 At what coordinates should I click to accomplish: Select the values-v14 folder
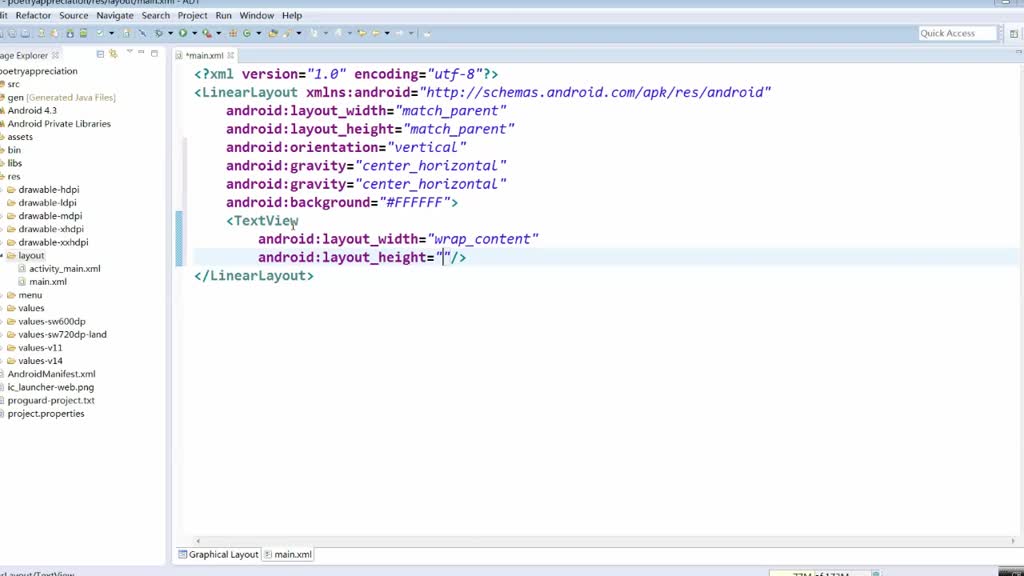point(40,360)
